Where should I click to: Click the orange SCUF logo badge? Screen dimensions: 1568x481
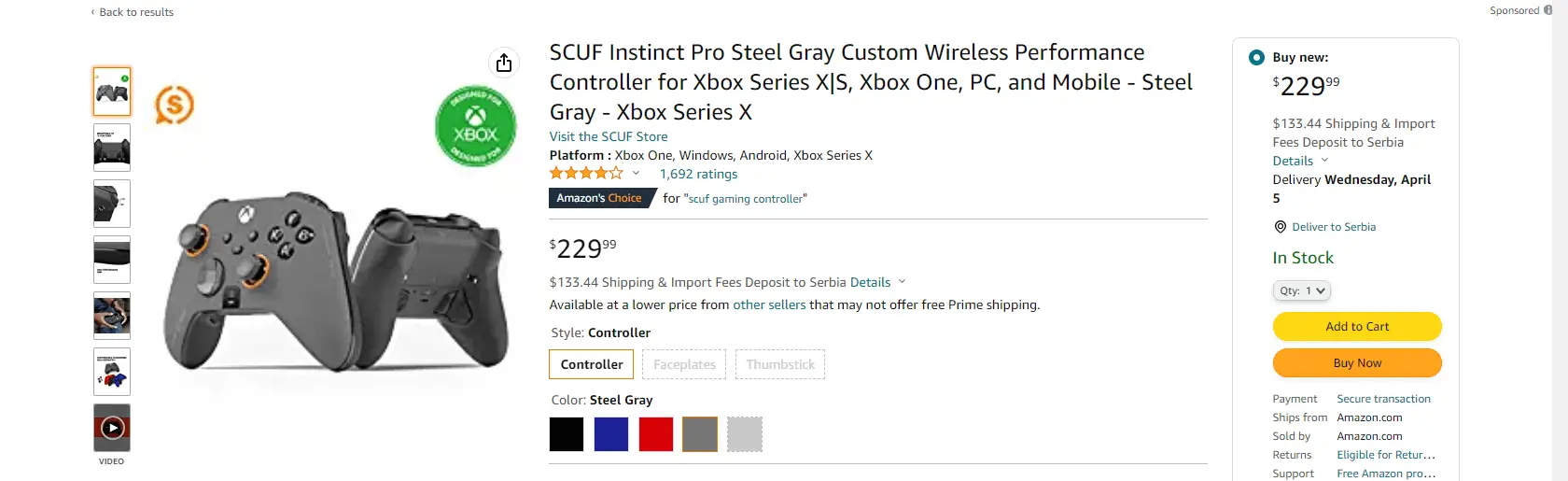tap(175, 105)
